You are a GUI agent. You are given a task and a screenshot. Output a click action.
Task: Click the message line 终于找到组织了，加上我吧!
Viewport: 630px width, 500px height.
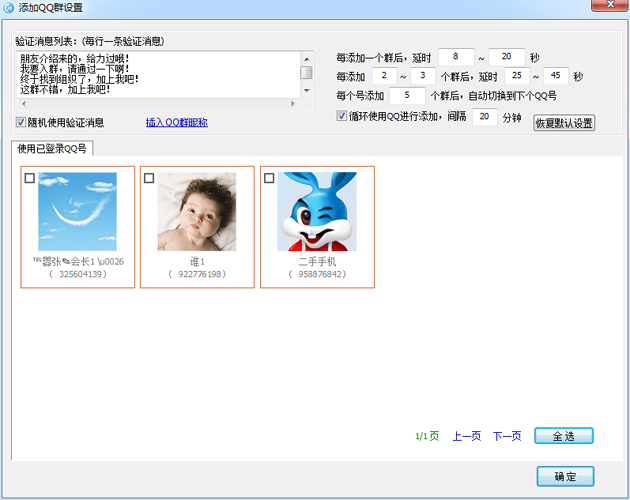[x=80, y=79]
